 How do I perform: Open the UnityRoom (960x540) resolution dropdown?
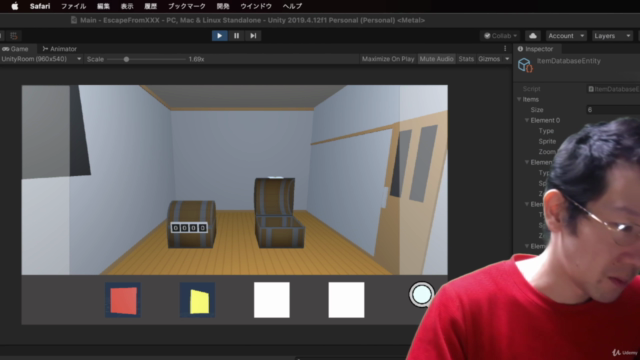pos(41,59)
